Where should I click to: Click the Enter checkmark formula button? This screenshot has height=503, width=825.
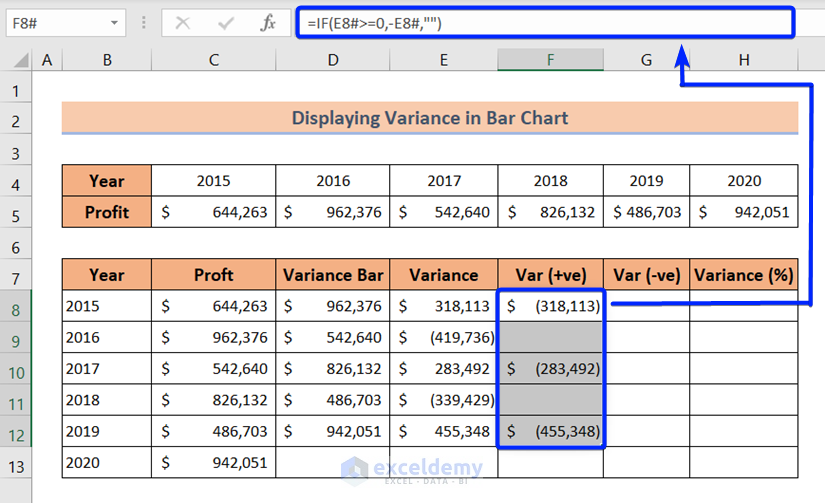225,23
